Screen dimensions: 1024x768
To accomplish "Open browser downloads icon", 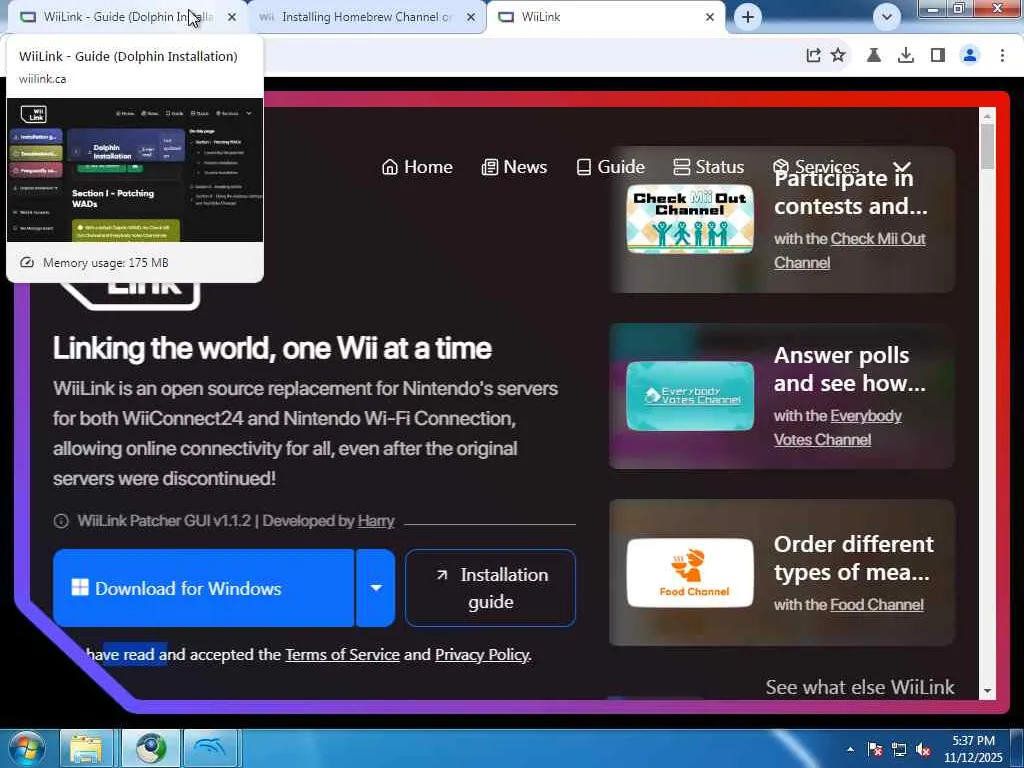I will point(906,56).
